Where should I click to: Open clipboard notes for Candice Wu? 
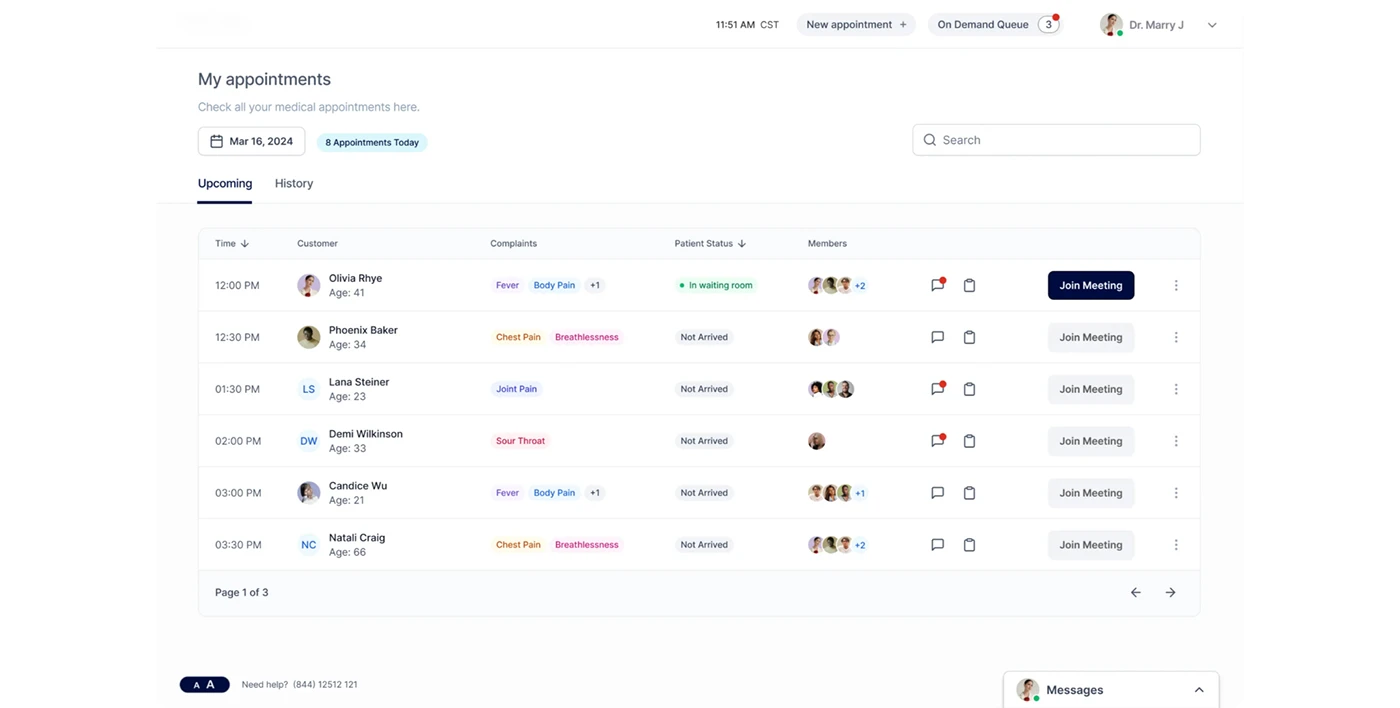pyautogui.click(x=969, y=493)
